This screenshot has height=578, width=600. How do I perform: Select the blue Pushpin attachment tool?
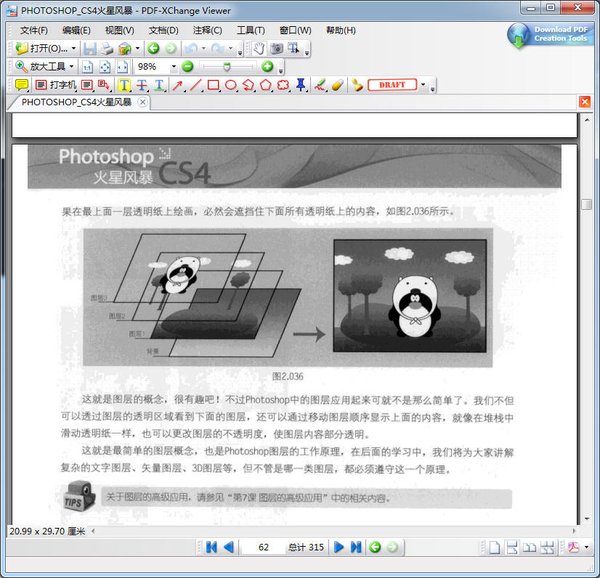[301, 85]
